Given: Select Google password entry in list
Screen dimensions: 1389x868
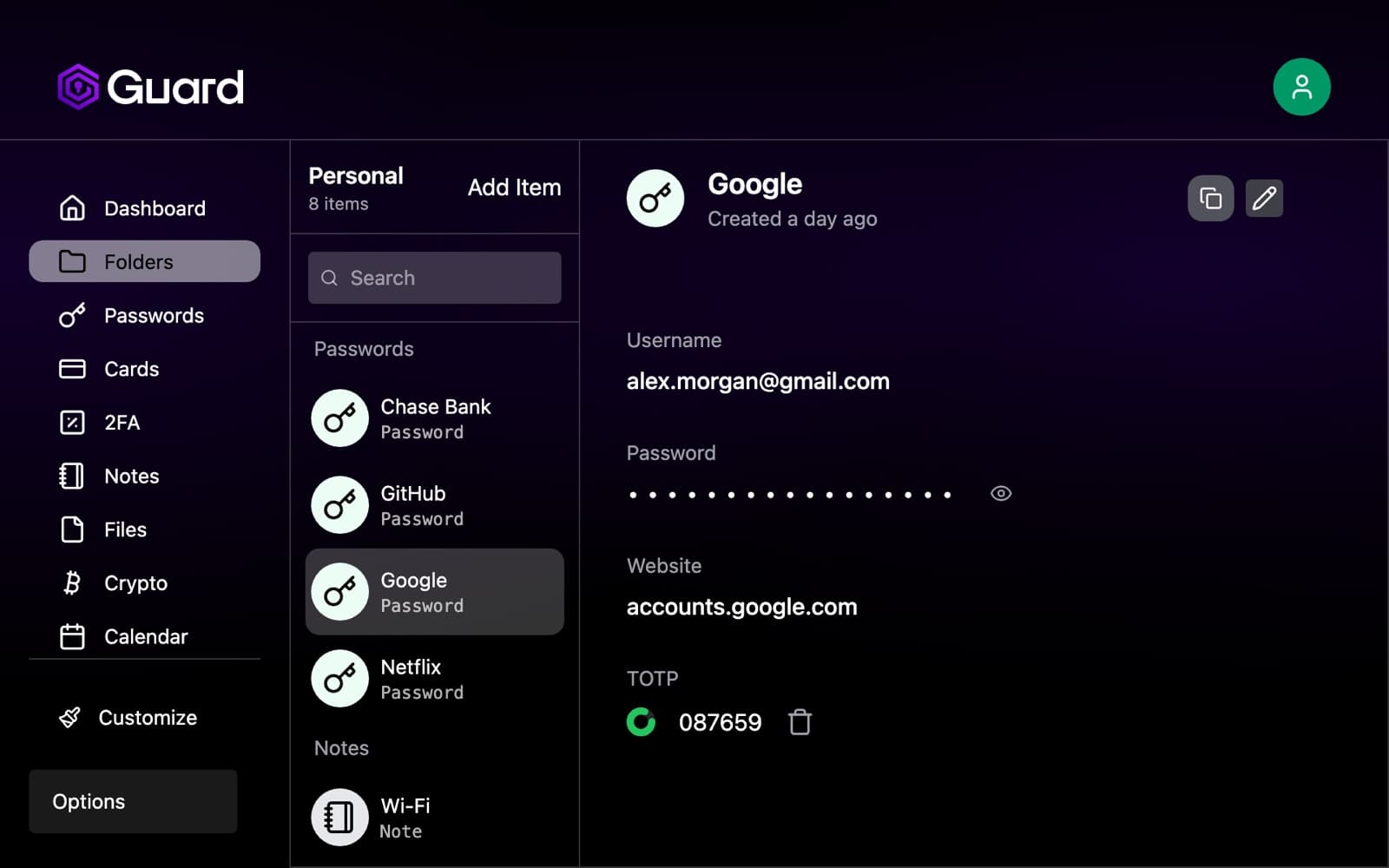Looking at the screenshot, I should click(434, 592).
